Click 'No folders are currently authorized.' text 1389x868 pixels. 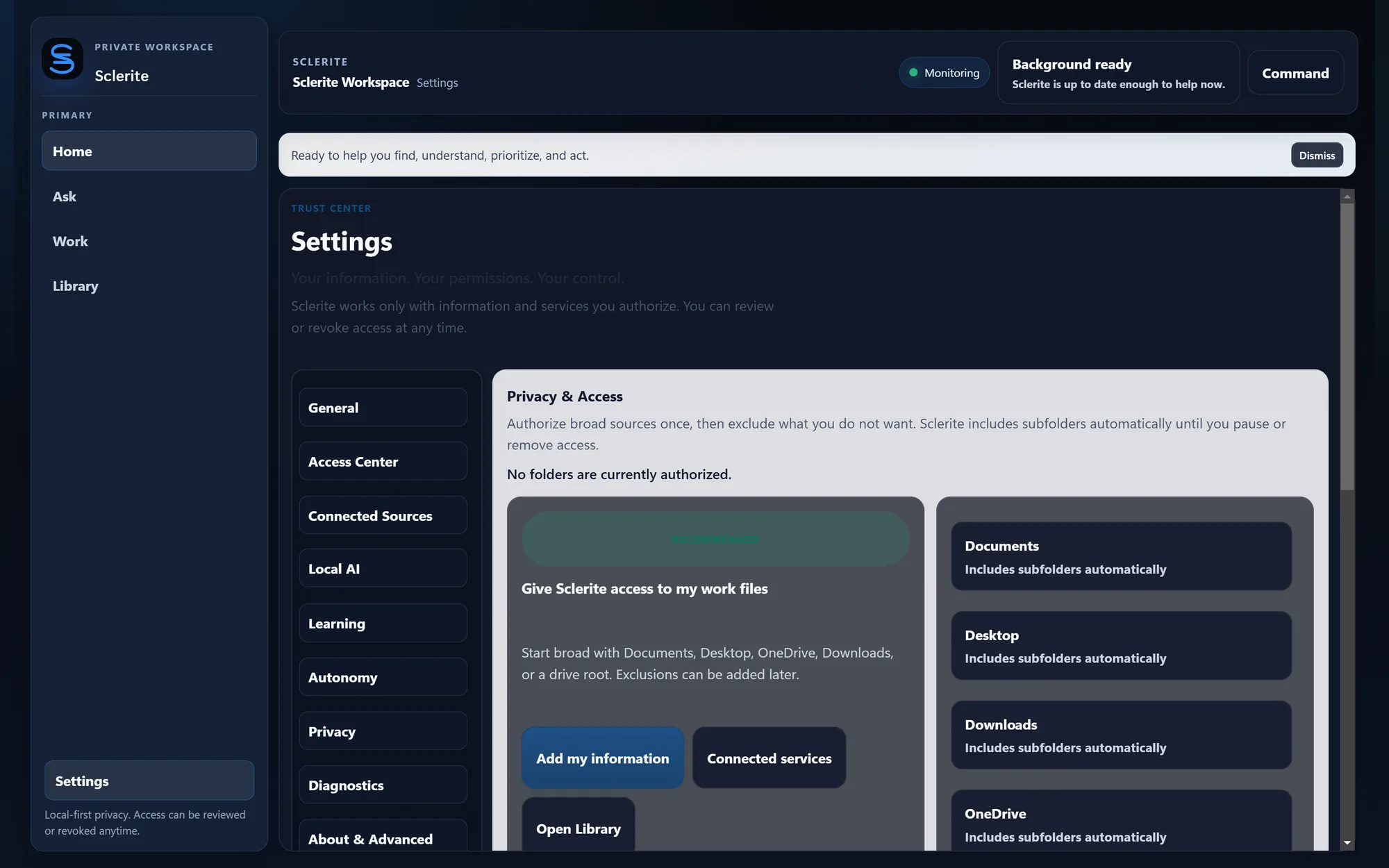(619, 474)
